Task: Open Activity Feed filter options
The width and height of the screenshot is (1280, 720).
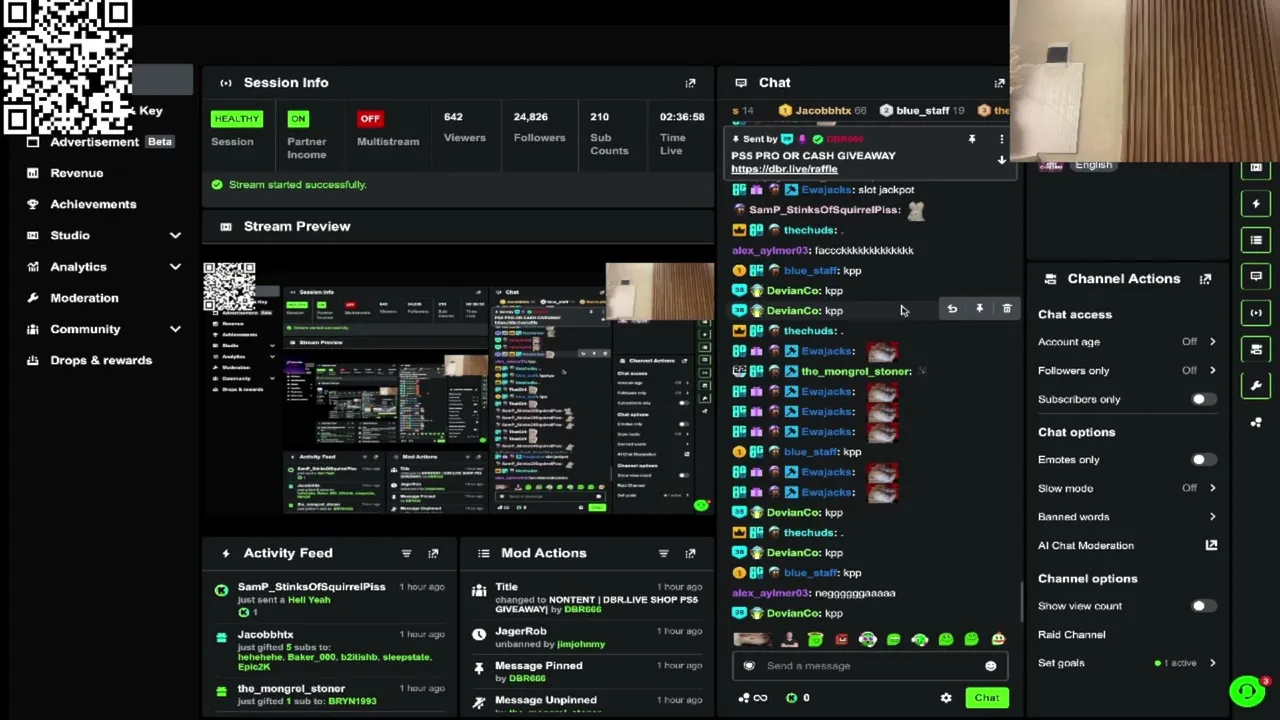Action: [406, 553]
